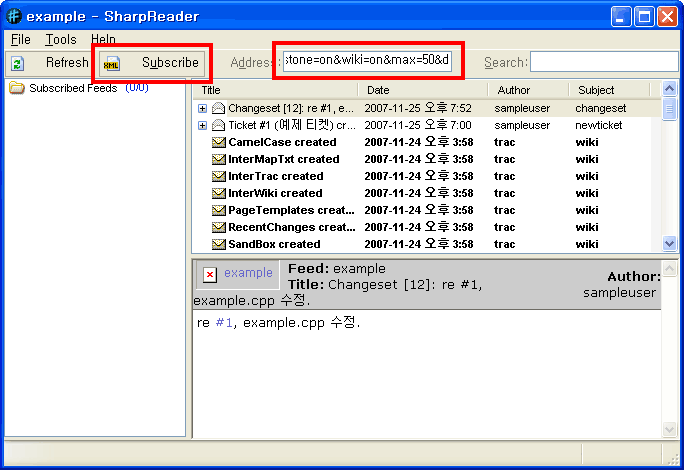Screen dimensions: 684x470
Task: Click the broken image icon beside example
Action: (x=210, y=274)
